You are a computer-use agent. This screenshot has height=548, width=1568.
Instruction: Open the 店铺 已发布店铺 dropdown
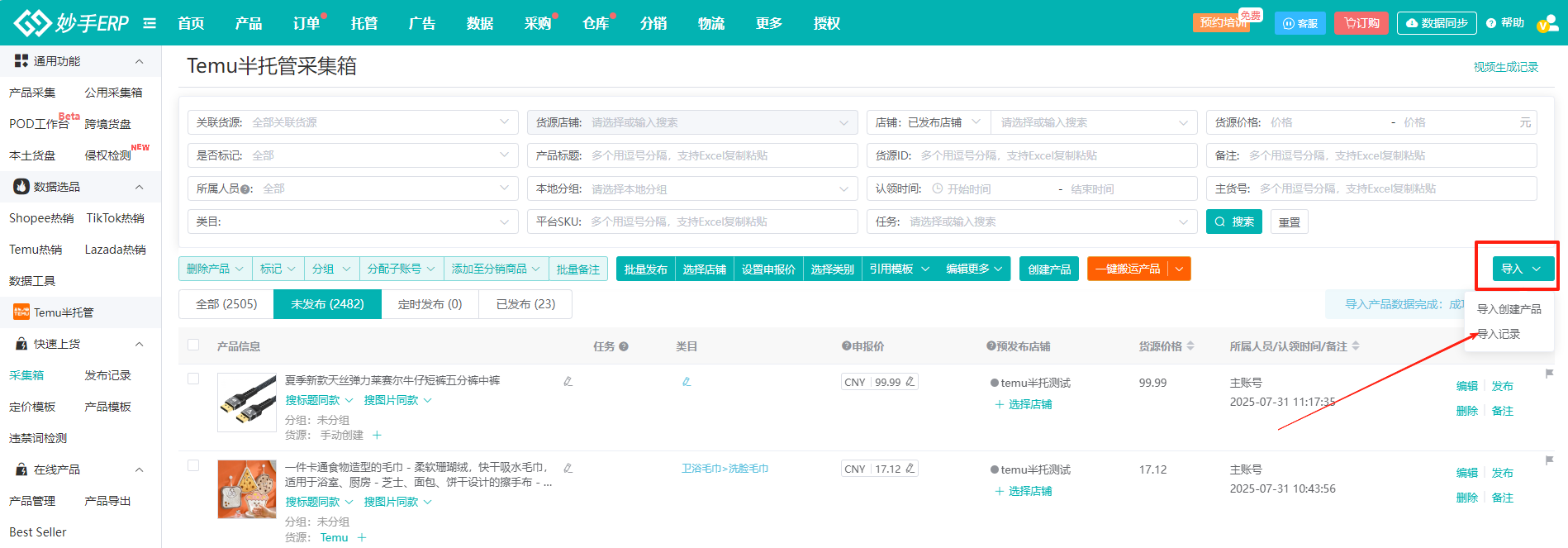[x=929, y=122]
